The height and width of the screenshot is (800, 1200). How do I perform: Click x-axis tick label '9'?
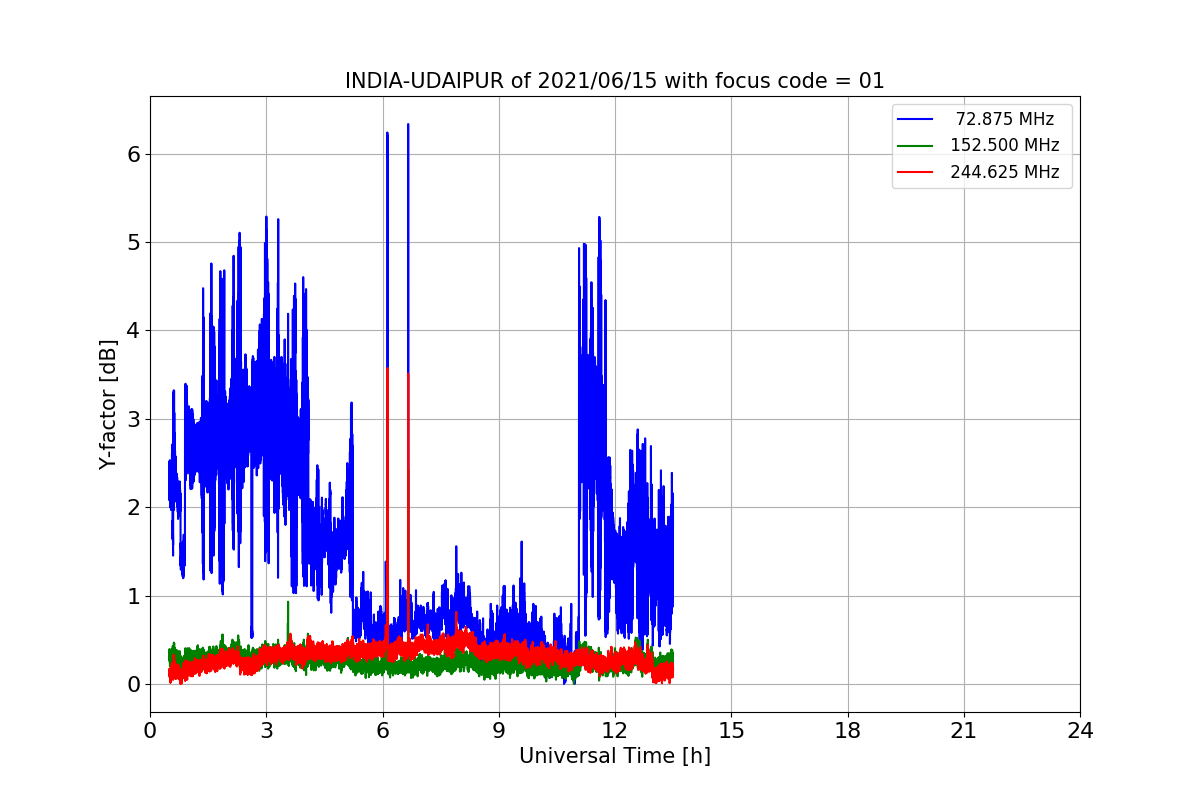(x=499, y=730)
